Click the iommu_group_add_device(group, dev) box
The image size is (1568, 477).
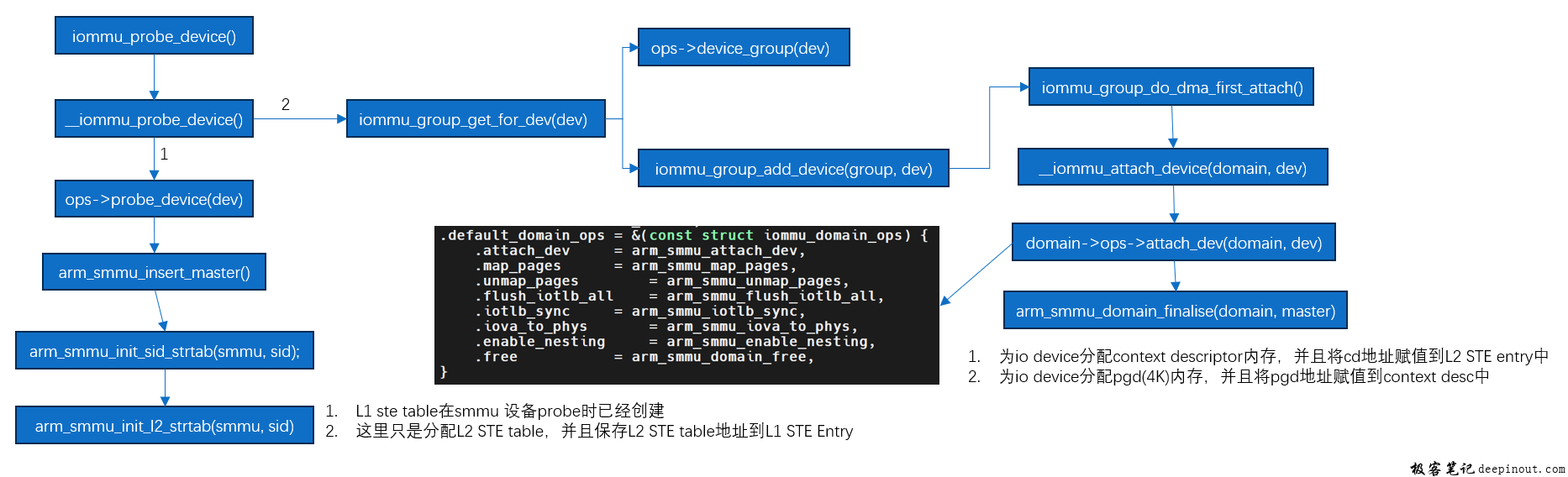click(792, 169)
